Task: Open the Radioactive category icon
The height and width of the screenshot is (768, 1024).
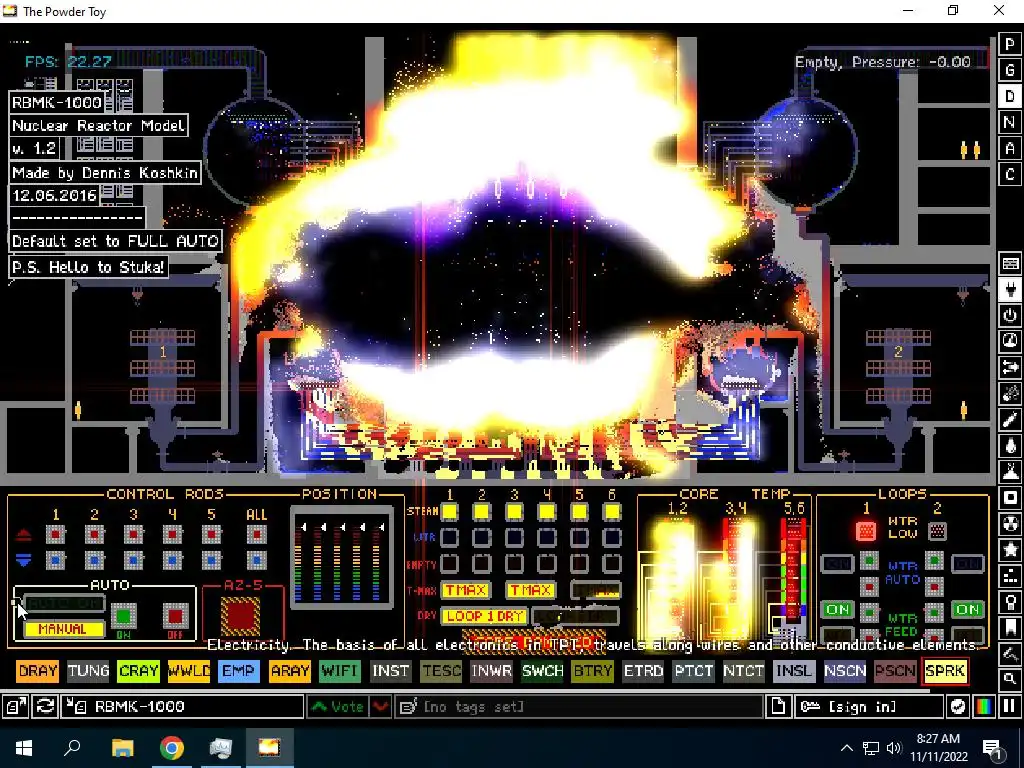Action: (x=1010, y=524)
